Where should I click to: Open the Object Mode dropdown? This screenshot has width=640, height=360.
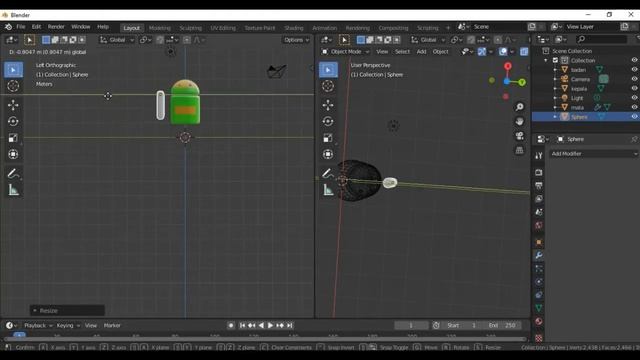[x=345, y=52]
